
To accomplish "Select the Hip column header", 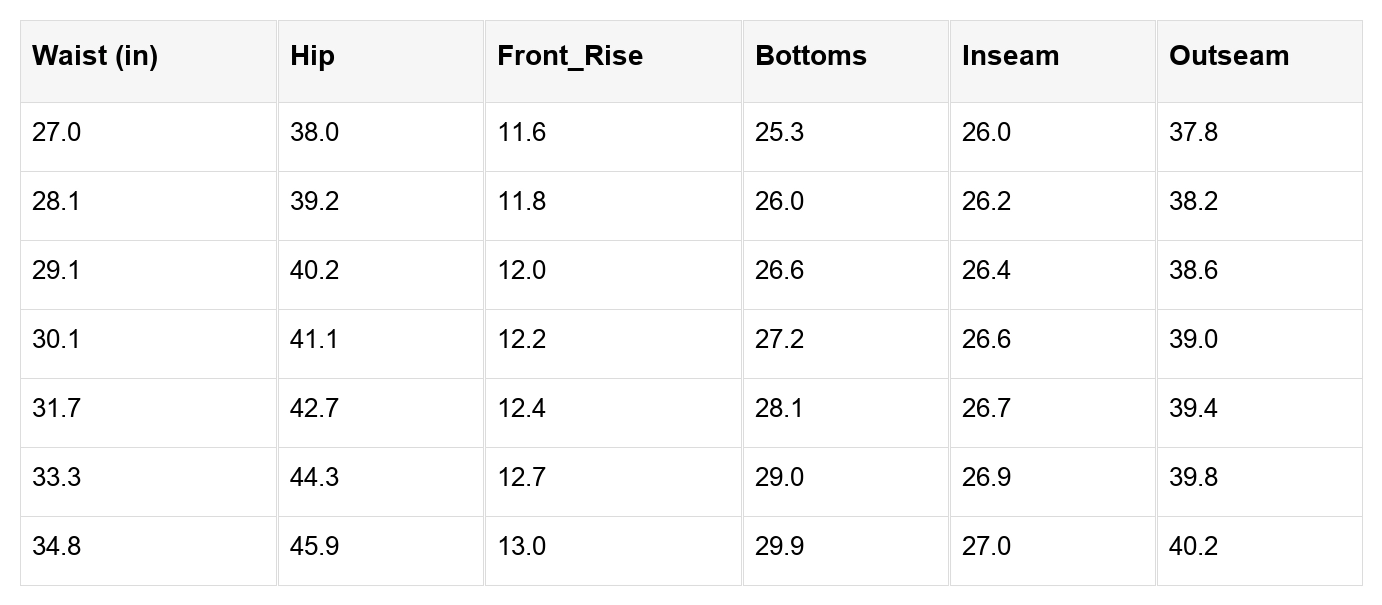I will (x=380, y=61).
